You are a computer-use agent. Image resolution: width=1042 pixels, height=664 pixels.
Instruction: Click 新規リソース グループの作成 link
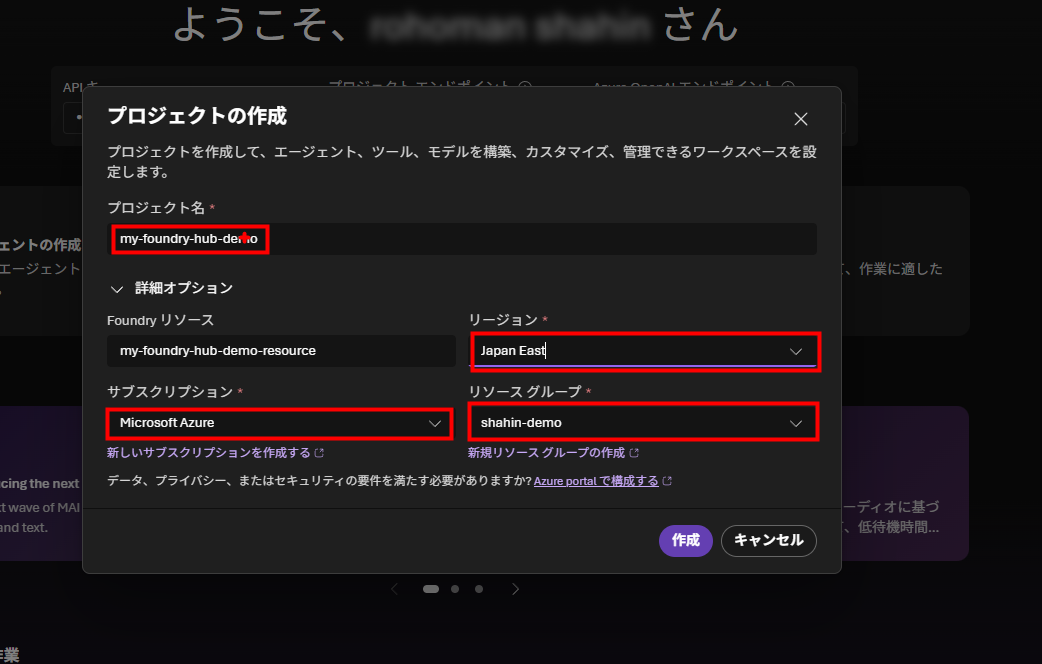click(x=546, y=453)
